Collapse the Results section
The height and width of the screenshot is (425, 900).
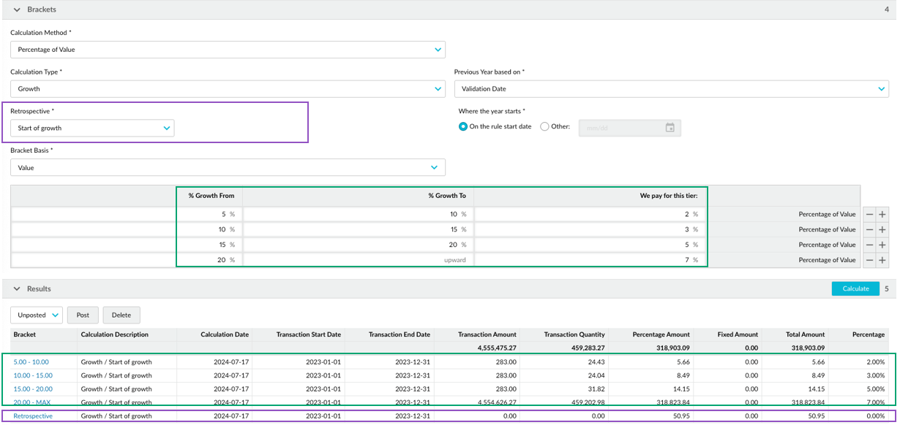tap(16, 289)
